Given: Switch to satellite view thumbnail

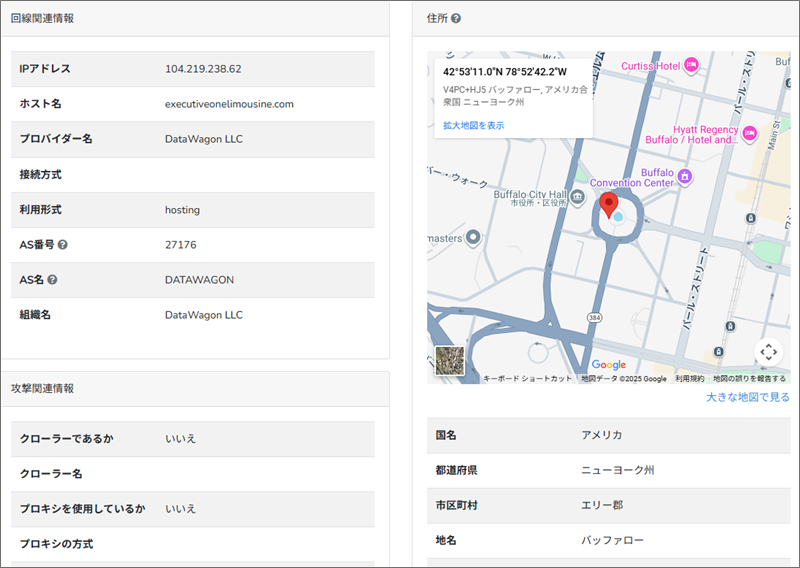Looking at the screenshot, I should click(x=450, y=360).
